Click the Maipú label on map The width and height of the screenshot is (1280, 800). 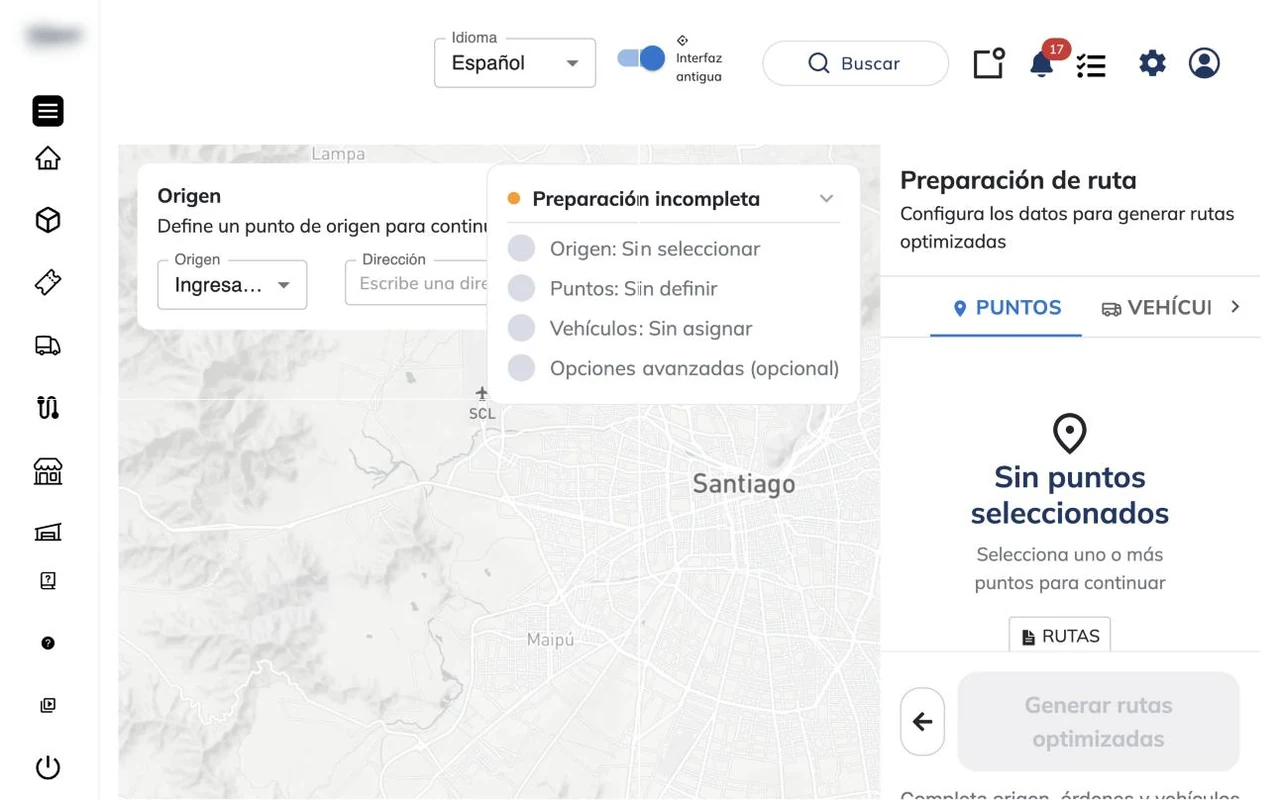click(x=551, y=639)
